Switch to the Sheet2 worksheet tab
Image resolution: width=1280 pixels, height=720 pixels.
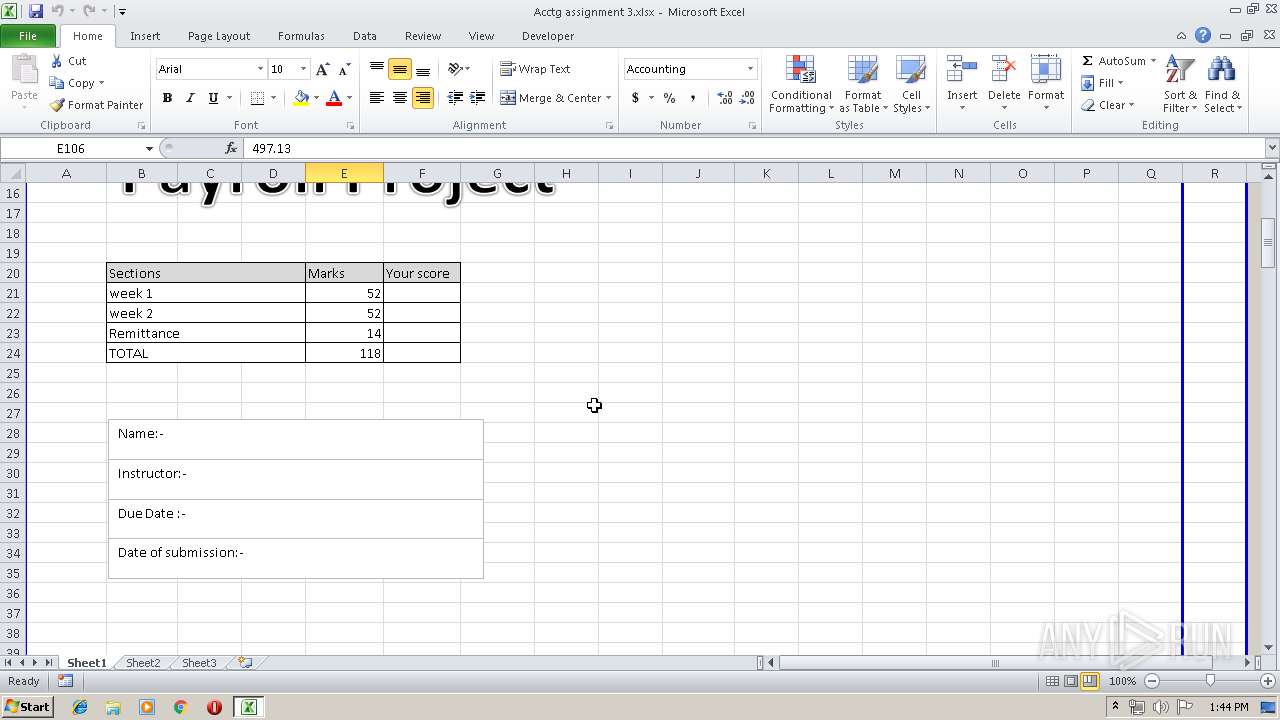tap(143, 662)
